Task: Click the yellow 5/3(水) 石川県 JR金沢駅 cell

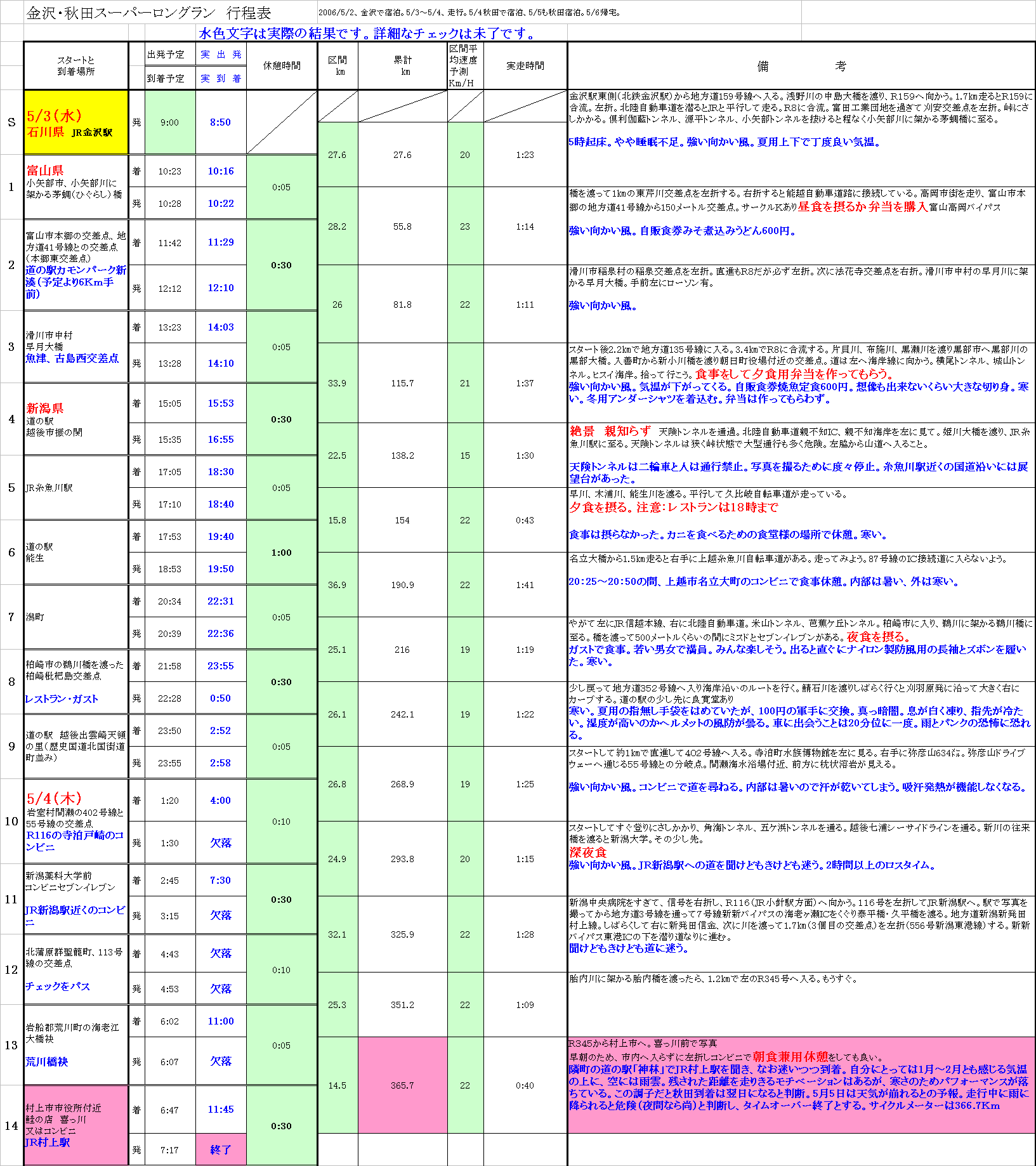Action: pyautogui.click(x=75, y=122)
